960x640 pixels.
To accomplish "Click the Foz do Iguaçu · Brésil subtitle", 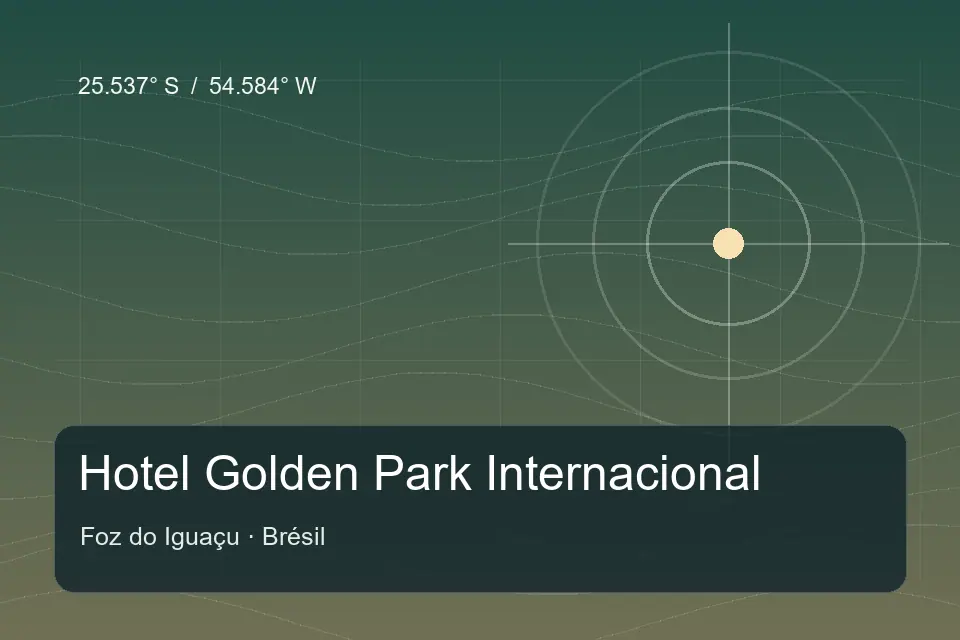I will 203,537.
